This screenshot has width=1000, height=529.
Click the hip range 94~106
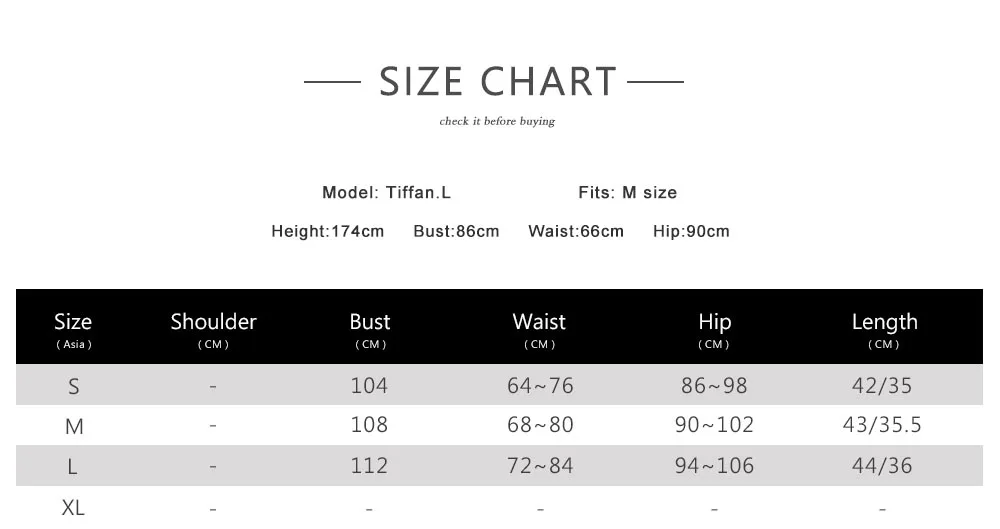714,465
